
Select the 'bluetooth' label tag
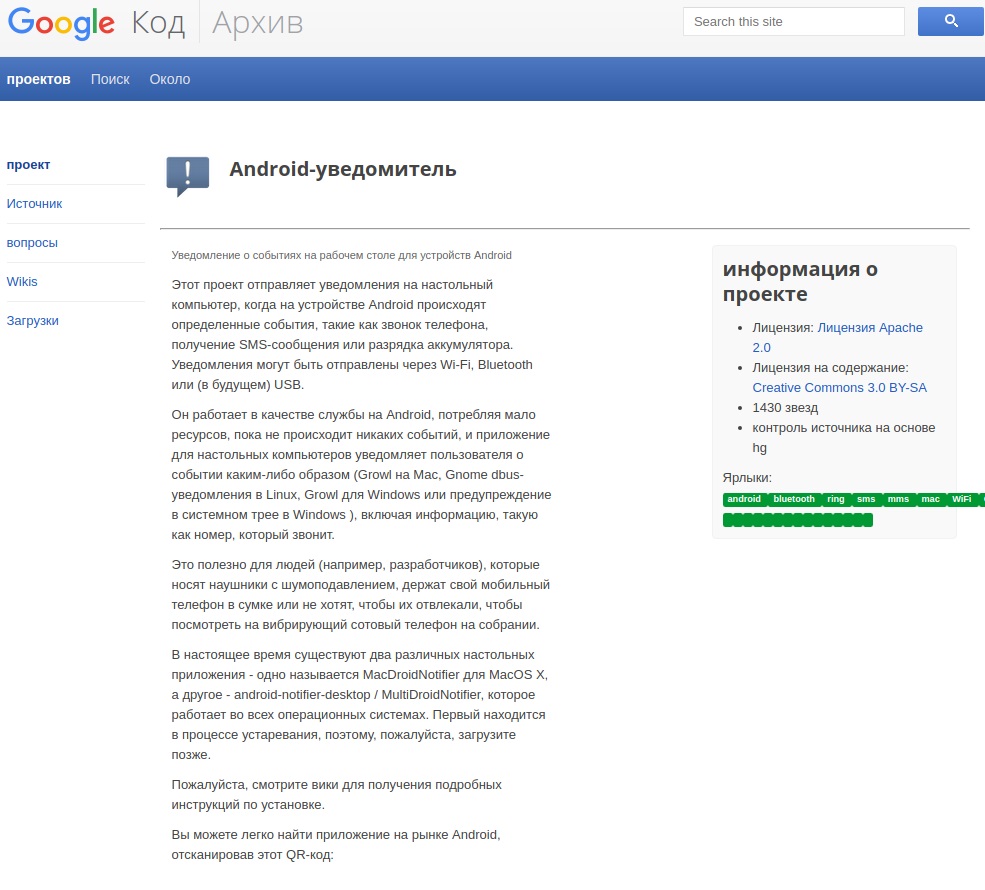(794, 499)
